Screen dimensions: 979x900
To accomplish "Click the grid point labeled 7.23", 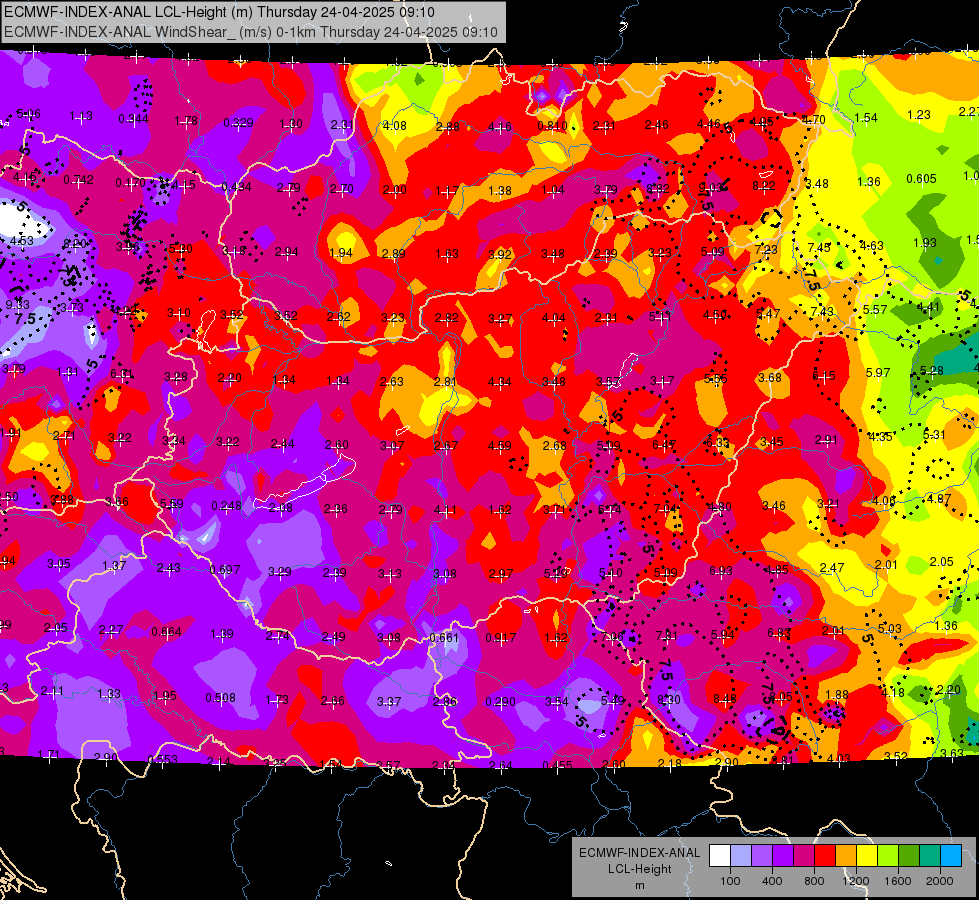I will (x=766, y=249).
